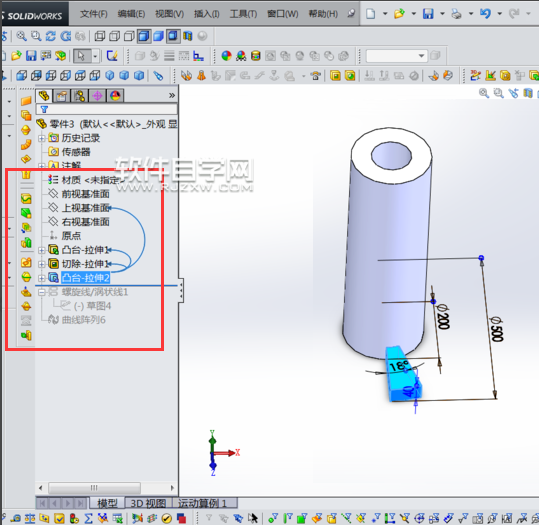Select 材质 <未指定> item

click(x=93, y=180)
